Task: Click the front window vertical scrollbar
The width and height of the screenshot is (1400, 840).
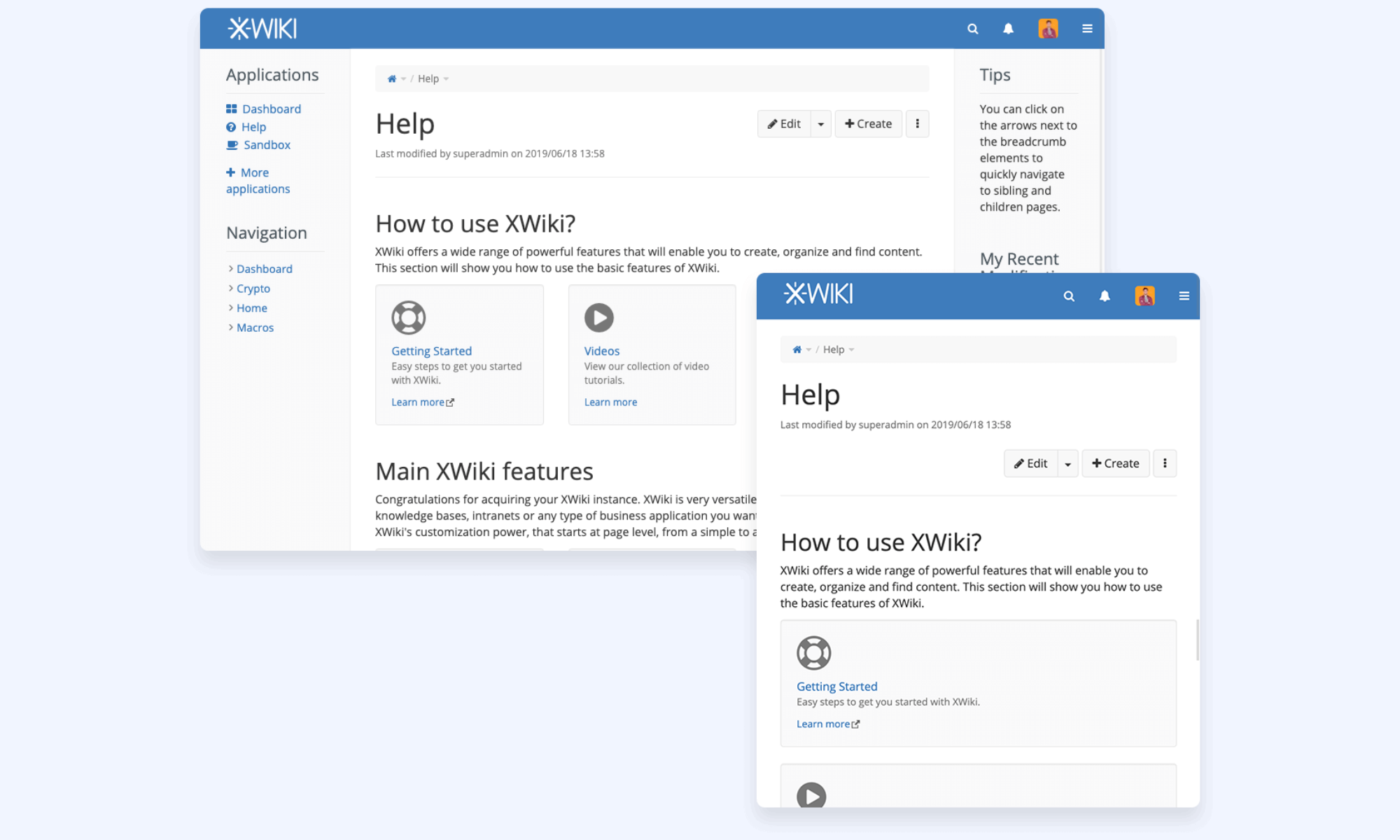Action: click(x=1197, y=640)
